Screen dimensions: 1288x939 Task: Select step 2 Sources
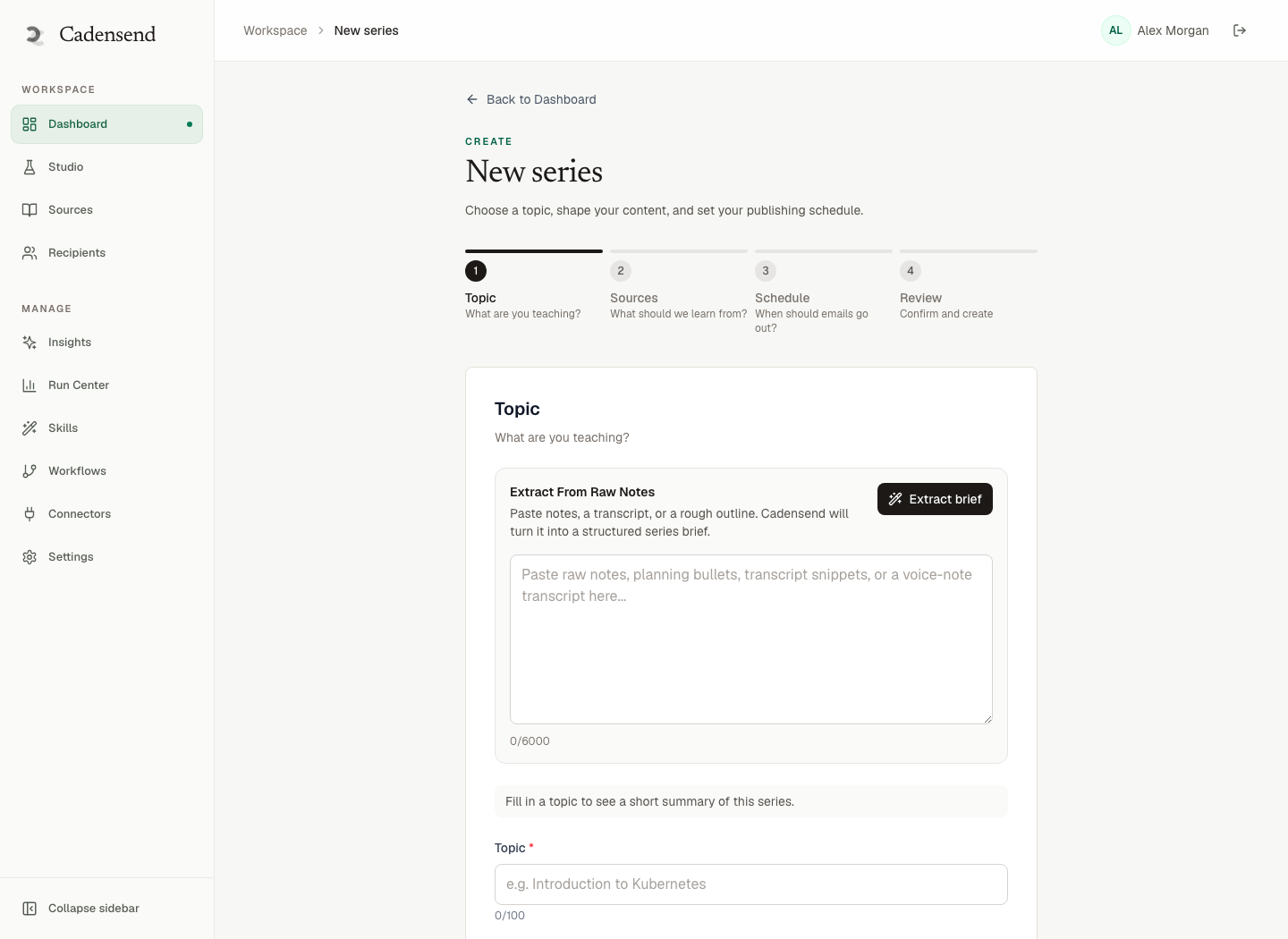[x=679, y=286]
